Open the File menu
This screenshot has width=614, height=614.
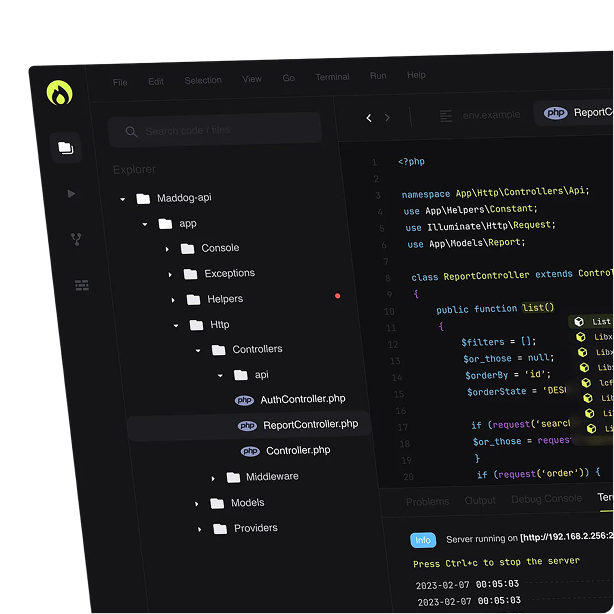click(120, 82)
